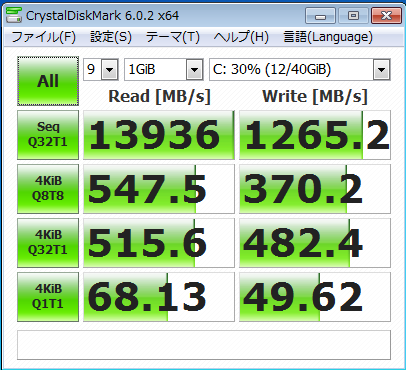Start the 4KiB Q1T1 test

tap(48, 297)
